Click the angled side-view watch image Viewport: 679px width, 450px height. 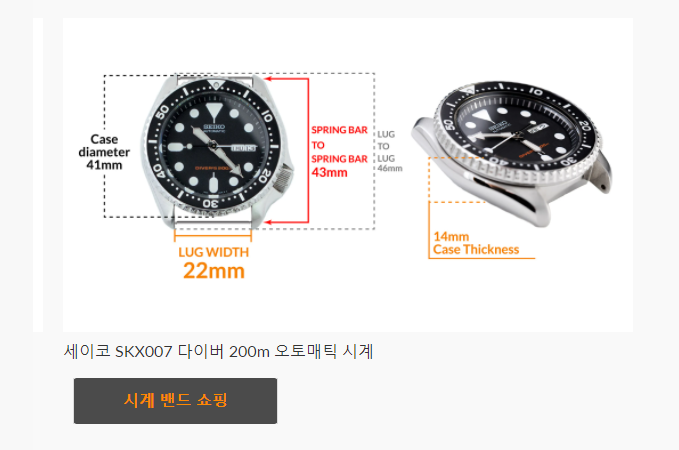[512, 152]
